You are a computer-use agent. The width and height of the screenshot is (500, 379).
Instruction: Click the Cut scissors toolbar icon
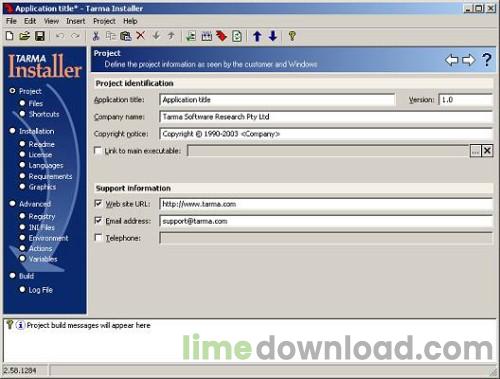[x=96, y=36]
